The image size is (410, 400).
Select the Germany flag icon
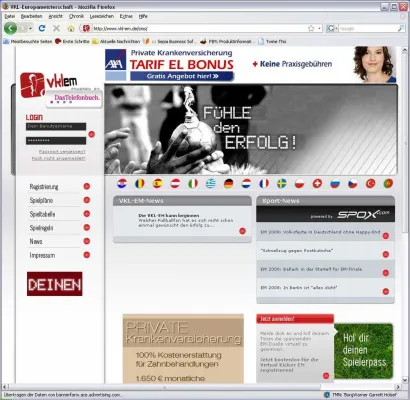[228, 183]
